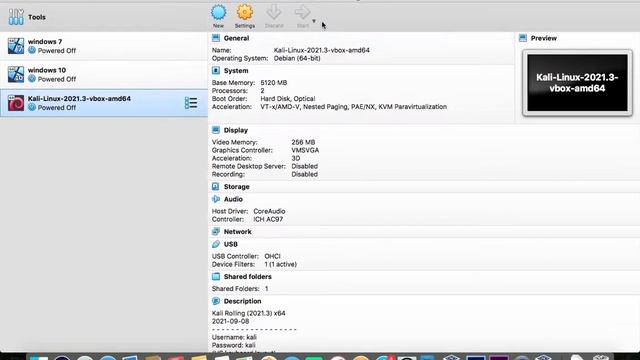Image resolution: width=640 pixels, height=360 pixels.
Task: Click the Storage section disk icon
Action: [x=216, y=187]
